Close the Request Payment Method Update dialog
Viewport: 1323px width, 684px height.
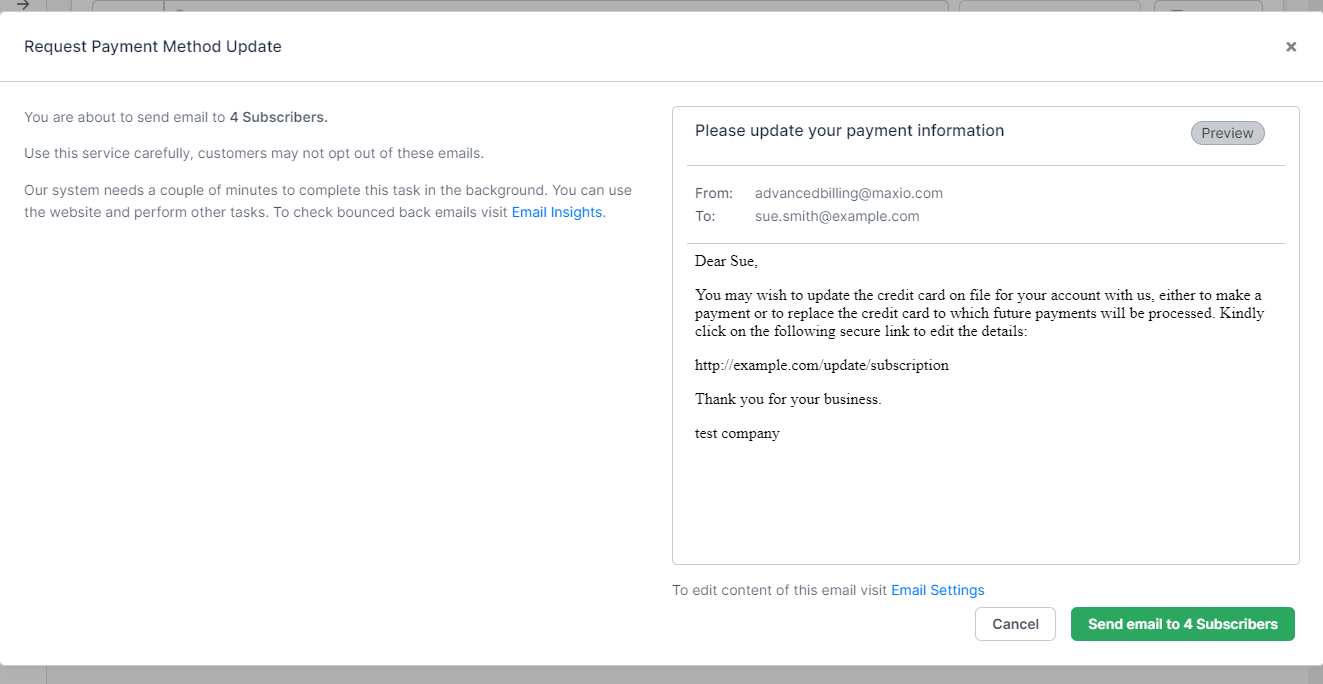tap(1291, 47)
